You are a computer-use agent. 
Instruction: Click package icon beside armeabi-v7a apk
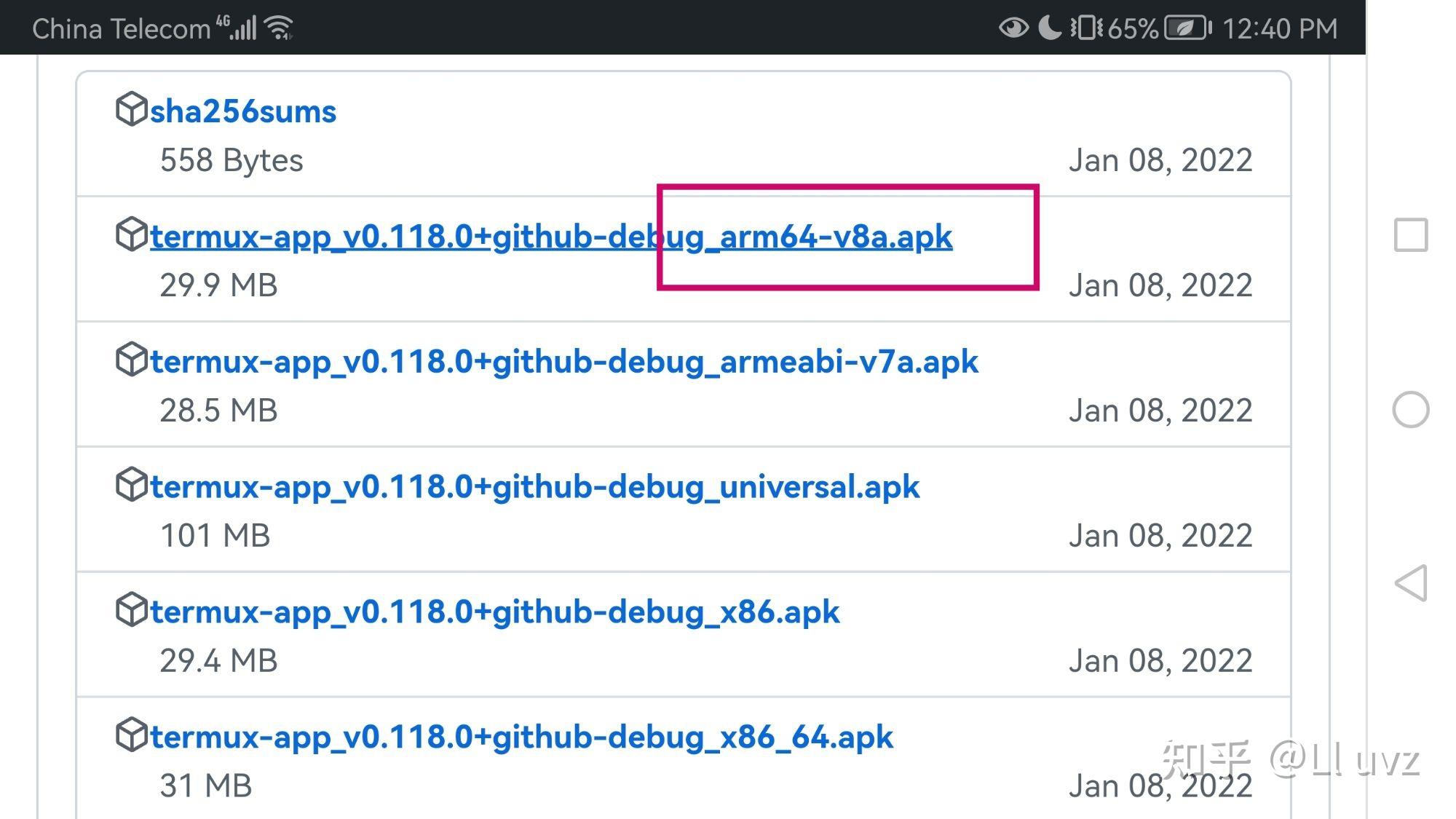point(132,360)
